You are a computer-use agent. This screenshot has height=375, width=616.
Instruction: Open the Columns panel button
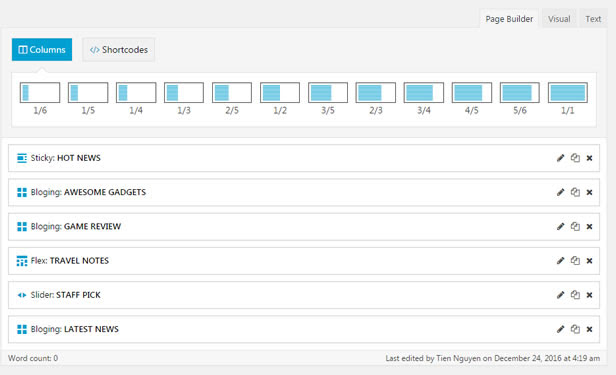click(42, 49)
